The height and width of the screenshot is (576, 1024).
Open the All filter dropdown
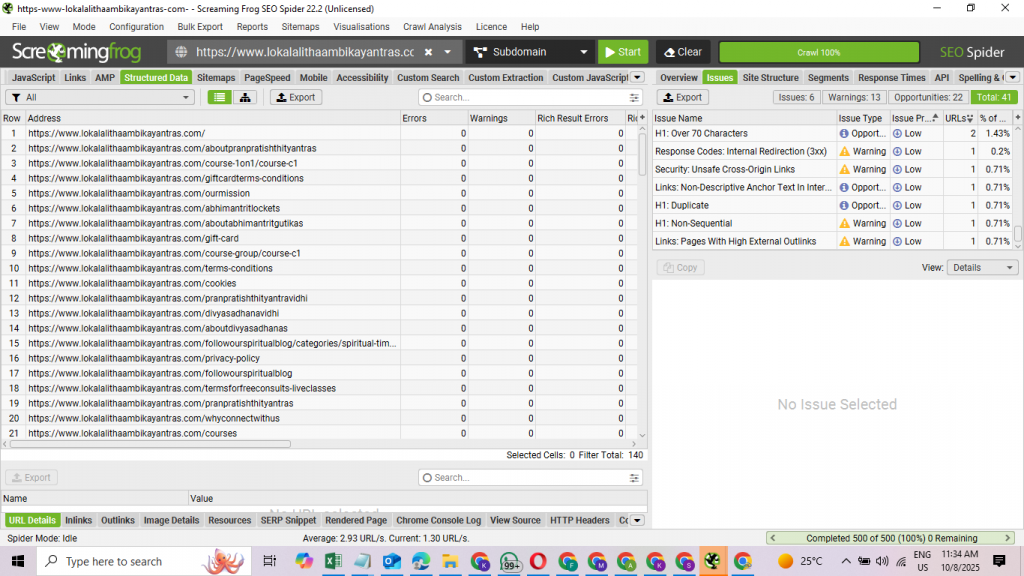pyautogui.click(x=100, y=97)
